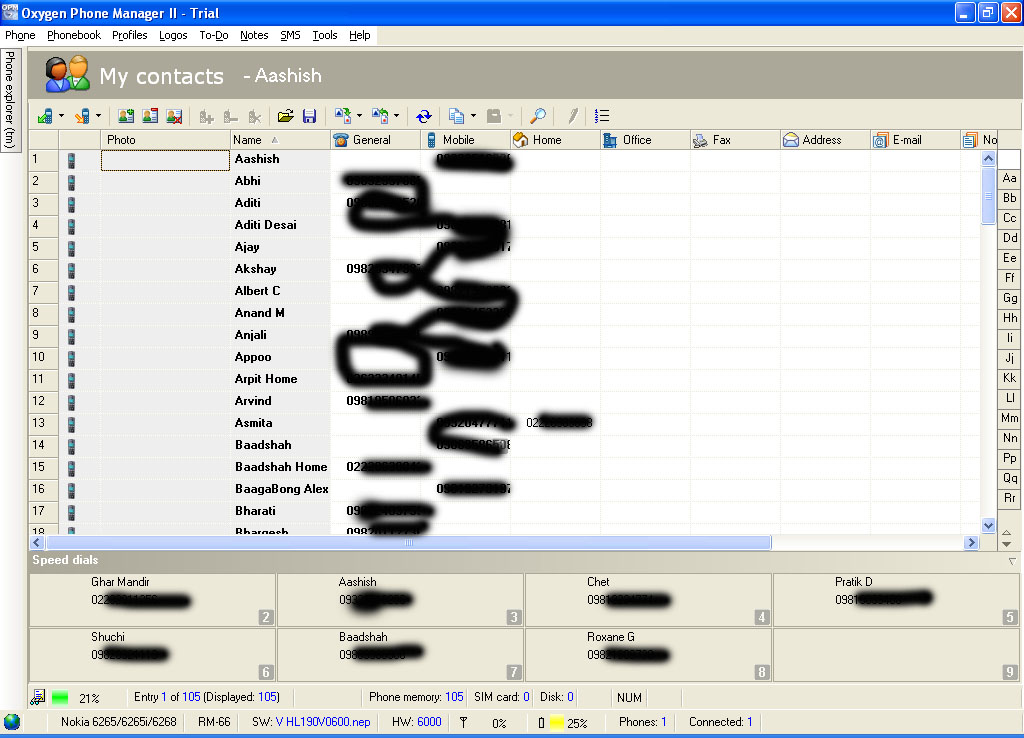Click the General column header
Viewport: 1024px width, 738px height.
coord(376,140)
